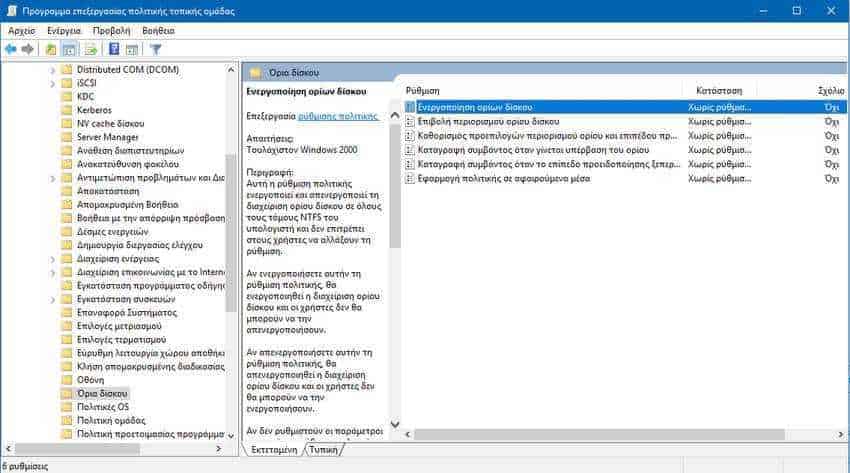The width and height of the screenshot is (850, 473).
Task: Click the Filter funnel toolbar icon
Action: click(x=156, y=49)
